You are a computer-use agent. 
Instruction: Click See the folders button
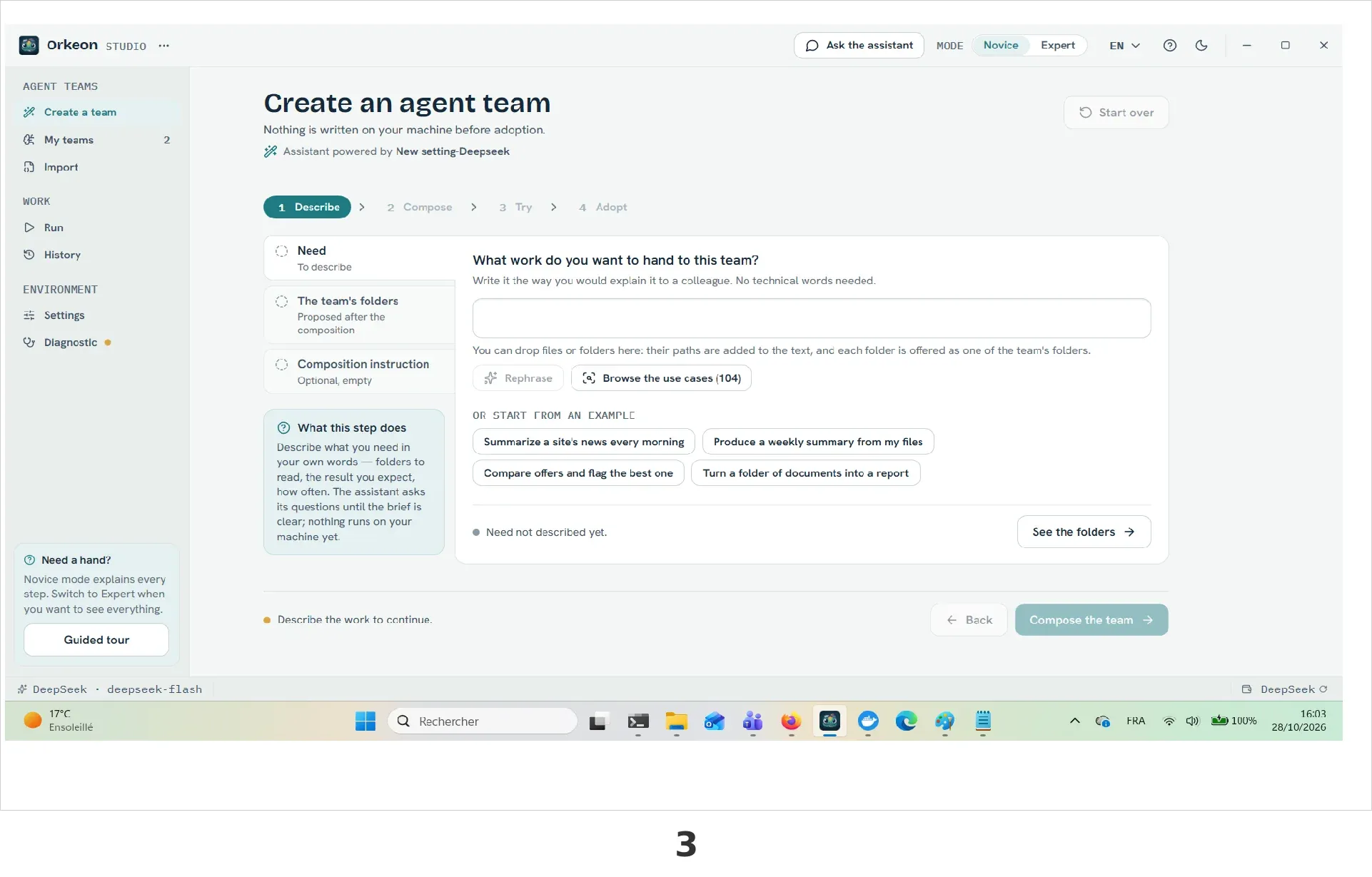(1084, 532)
